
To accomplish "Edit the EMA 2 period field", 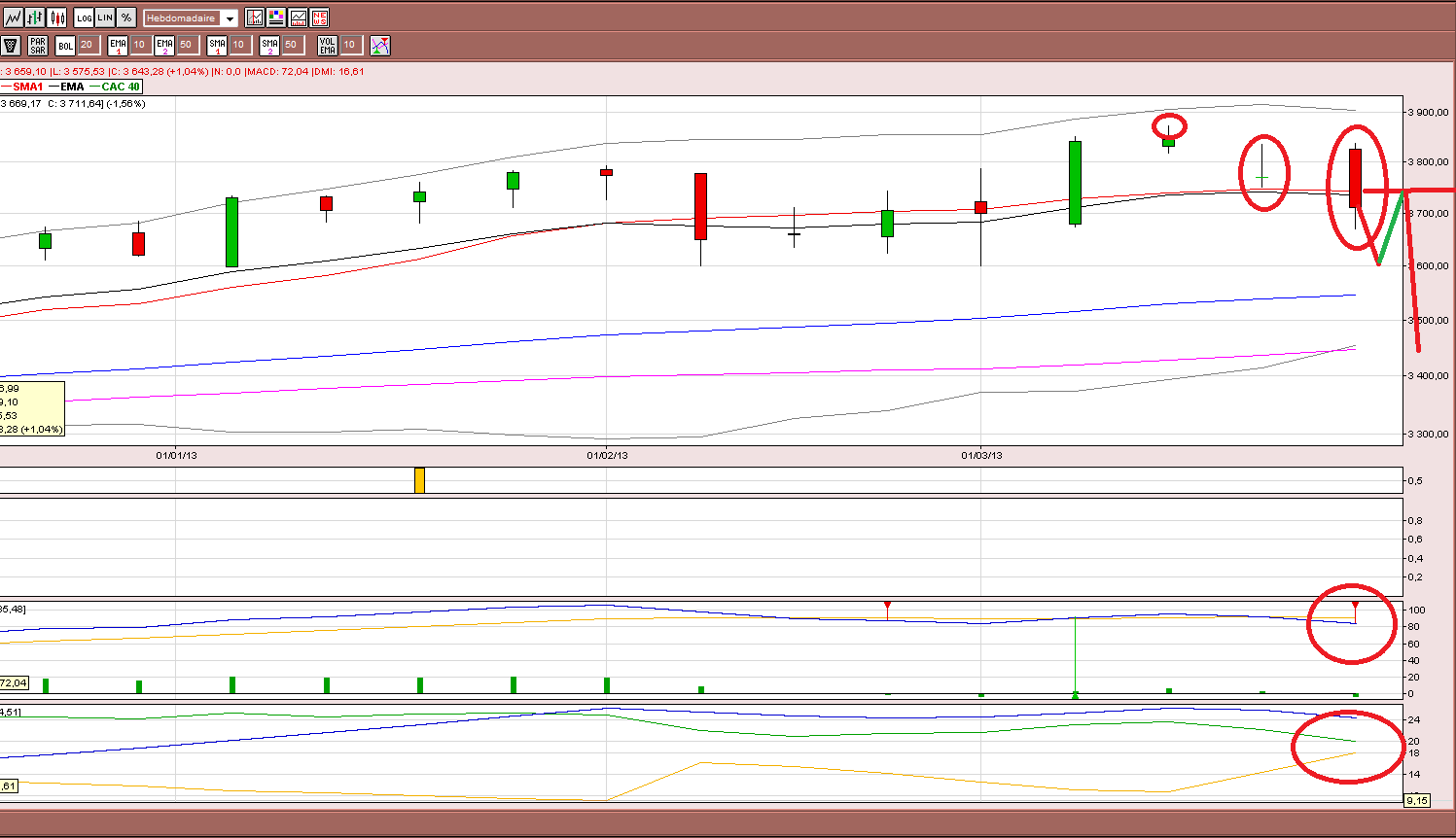I will (x=187, y=45).
